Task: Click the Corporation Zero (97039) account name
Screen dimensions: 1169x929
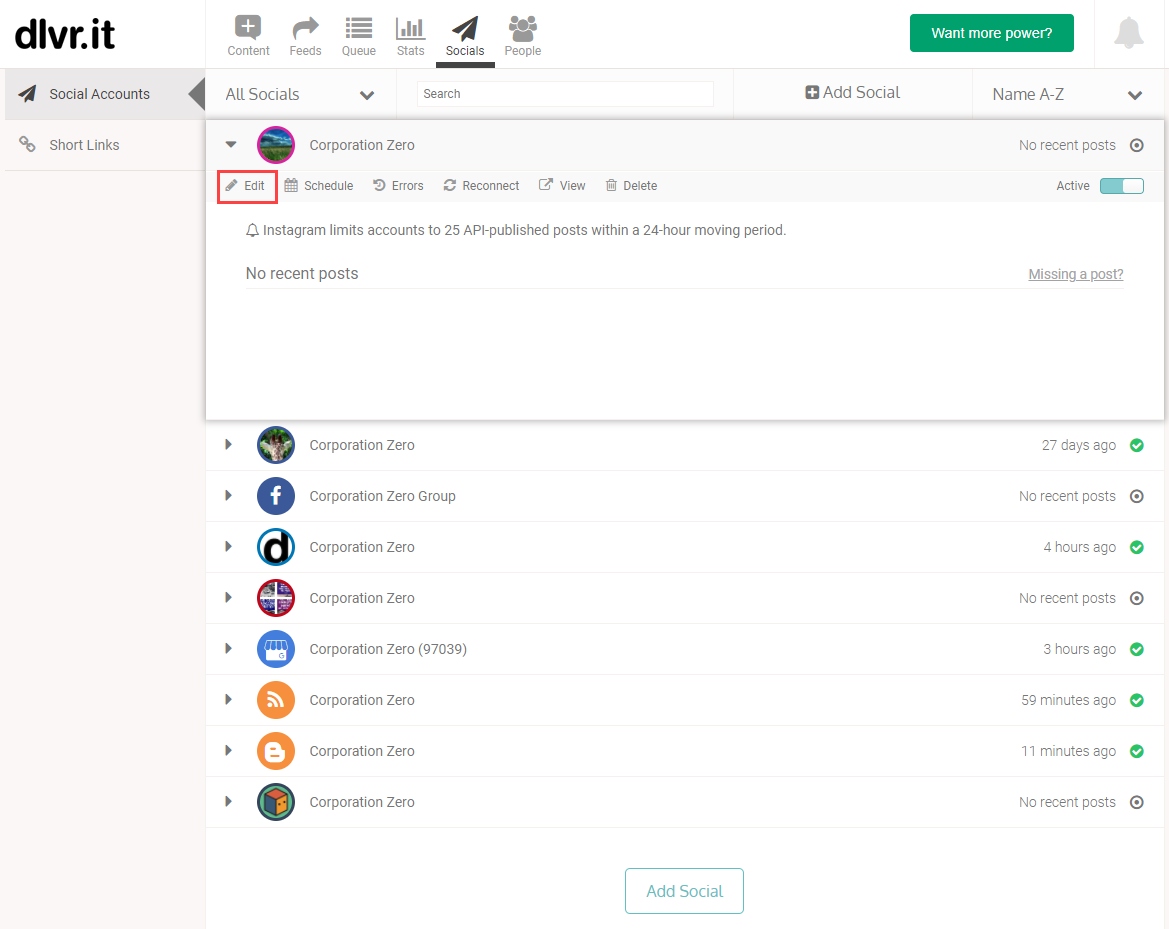Action: (x=388, y=649)
